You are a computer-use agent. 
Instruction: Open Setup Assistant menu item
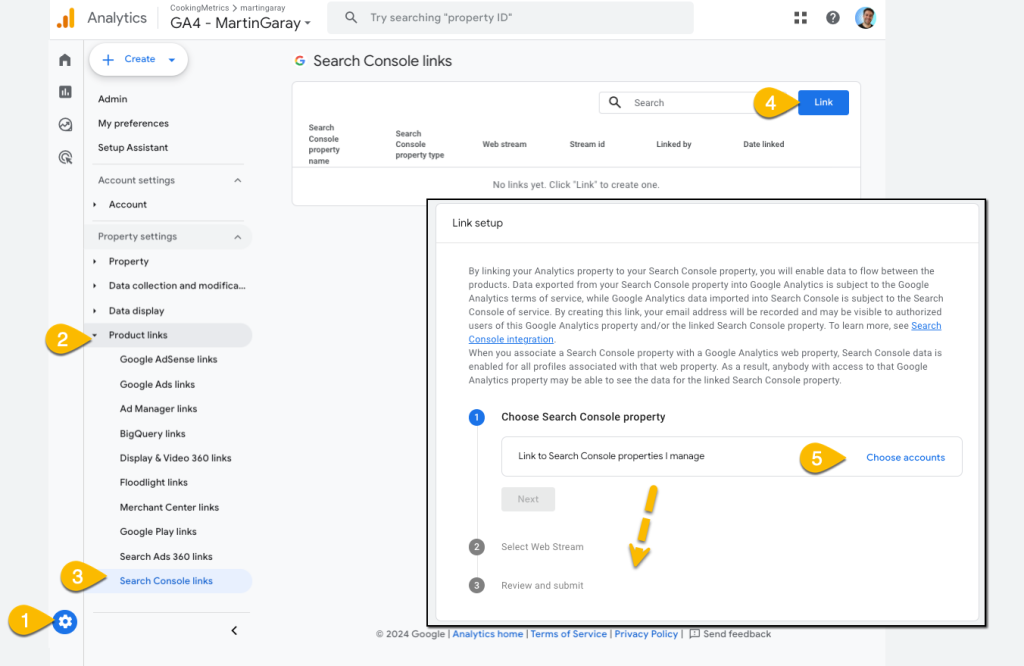[x=133, y=148]
